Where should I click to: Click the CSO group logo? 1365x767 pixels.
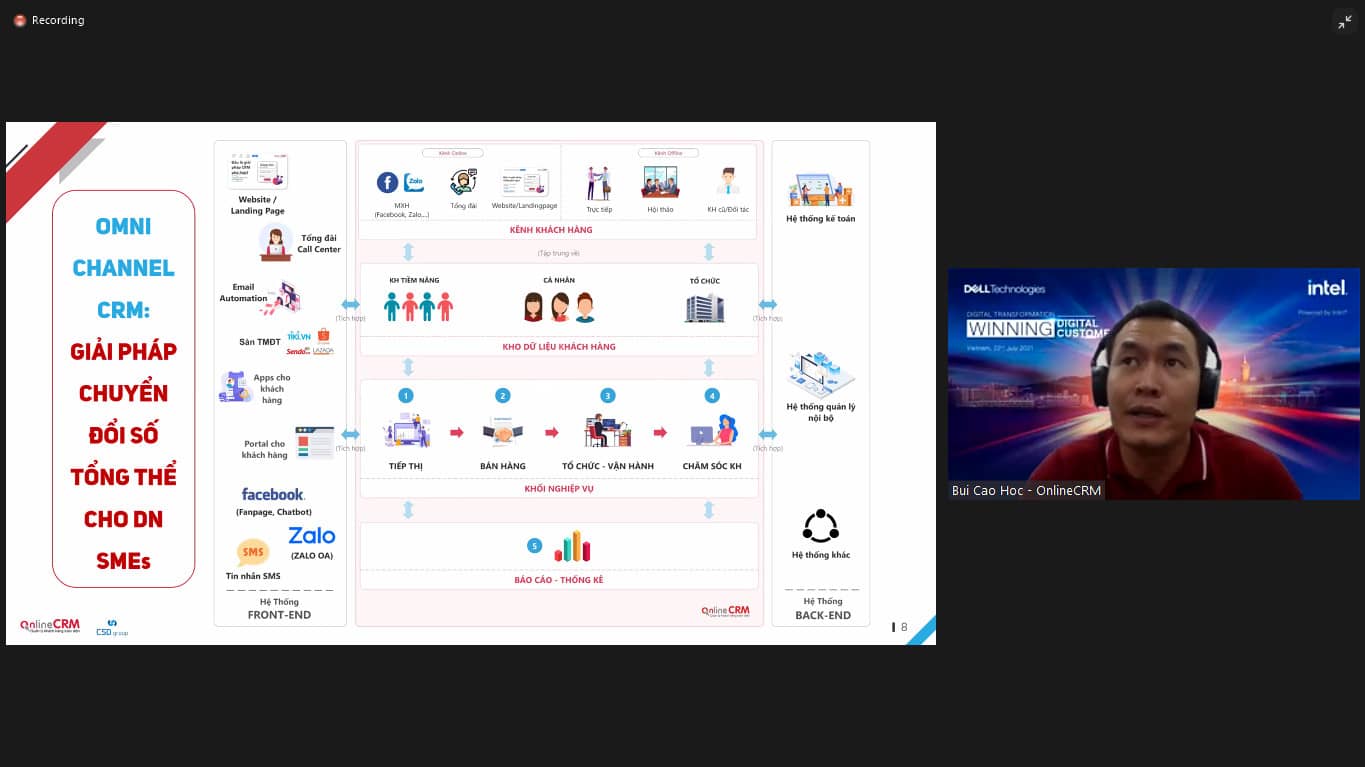[x=112, y=627]
